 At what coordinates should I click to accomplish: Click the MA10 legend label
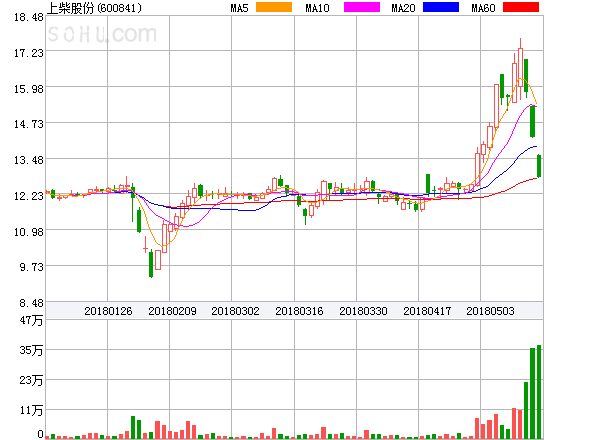click(x=317, y=8)
